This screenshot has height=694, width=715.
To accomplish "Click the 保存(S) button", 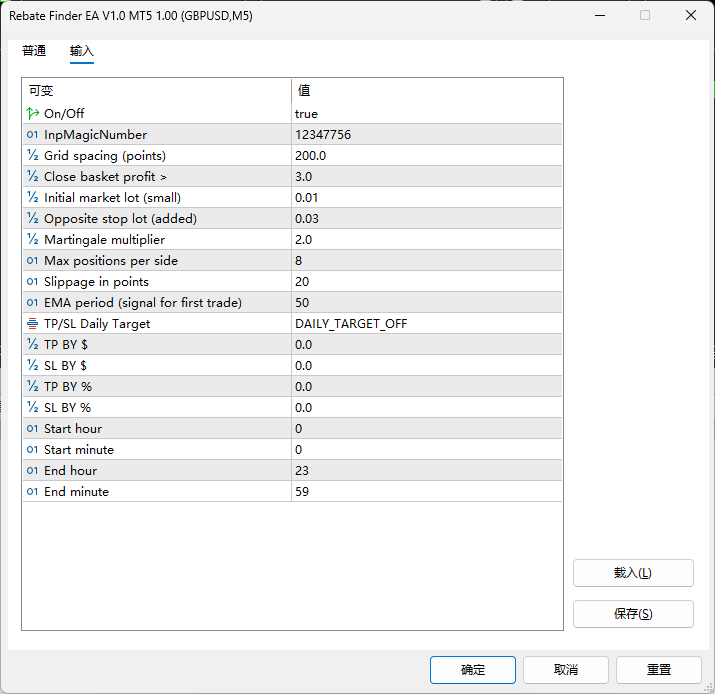I will pyautogui.click(x=632, y=614).
